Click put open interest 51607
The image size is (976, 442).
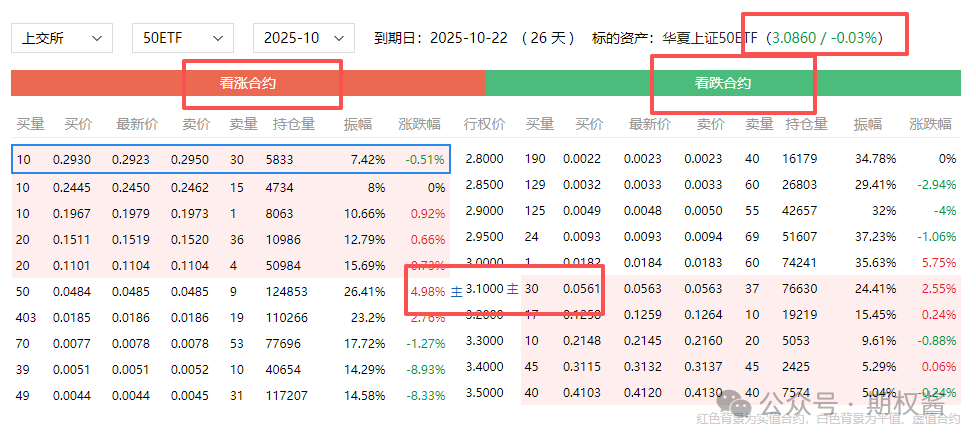[801, 237]
